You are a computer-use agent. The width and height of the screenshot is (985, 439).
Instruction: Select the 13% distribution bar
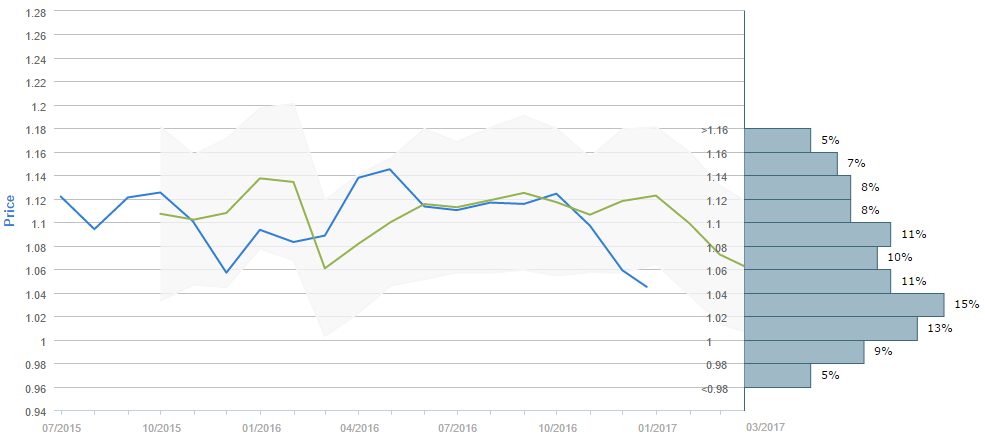(831, 329)
